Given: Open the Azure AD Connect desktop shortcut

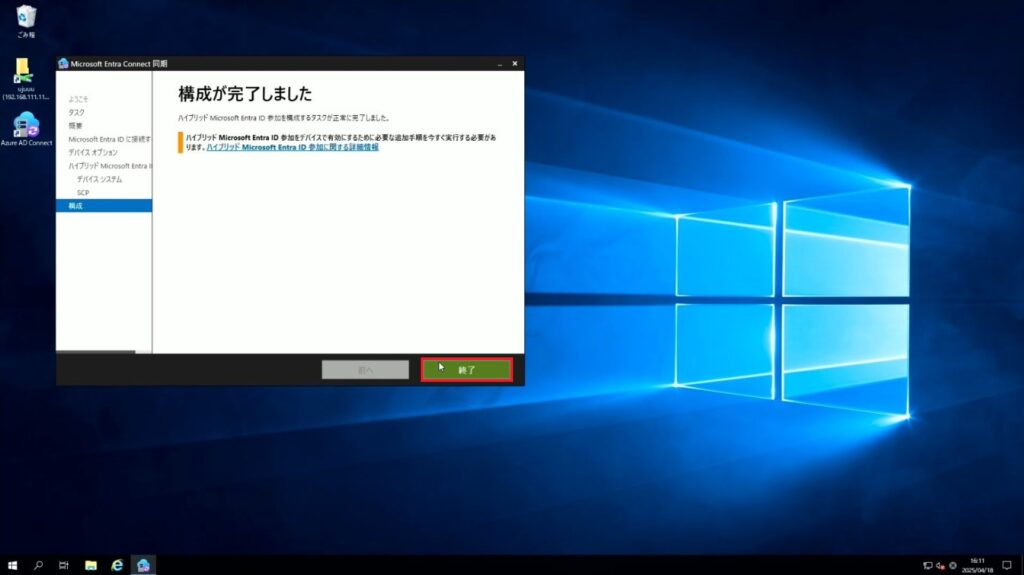Looking at the screenshot, I should click(x=26, y=126).
